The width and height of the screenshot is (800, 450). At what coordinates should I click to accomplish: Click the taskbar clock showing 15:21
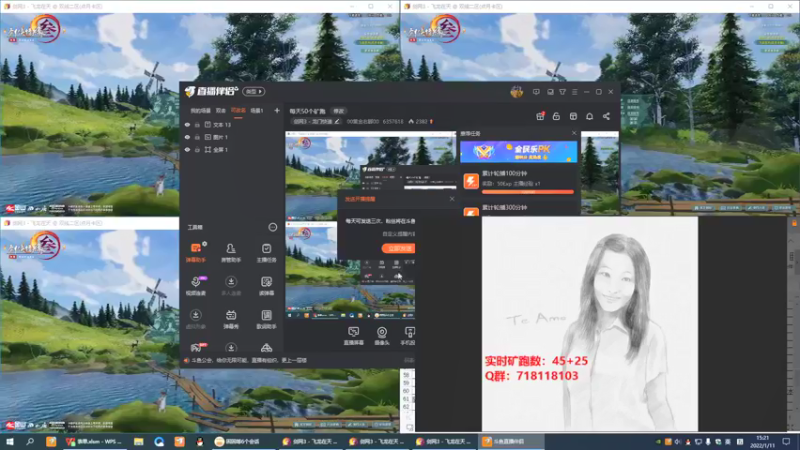762,441
